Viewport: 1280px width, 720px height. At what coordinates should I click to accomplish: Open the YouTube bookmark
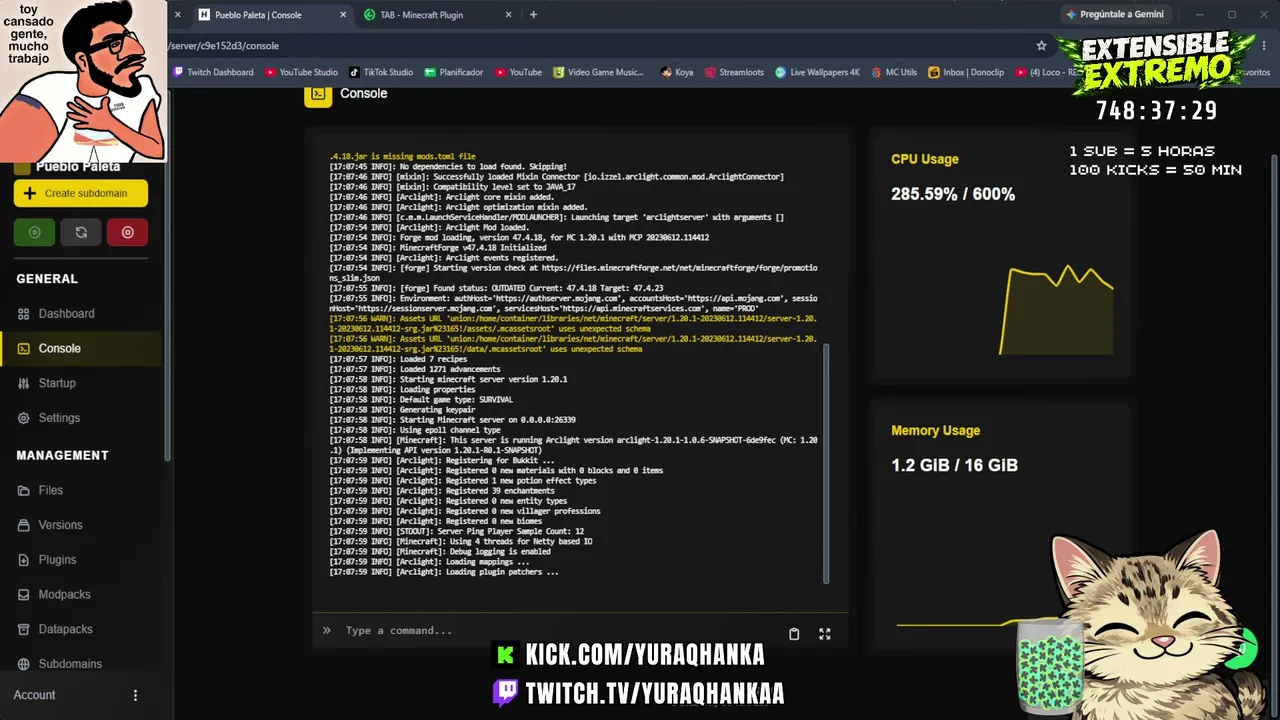(x=518, y=72)
